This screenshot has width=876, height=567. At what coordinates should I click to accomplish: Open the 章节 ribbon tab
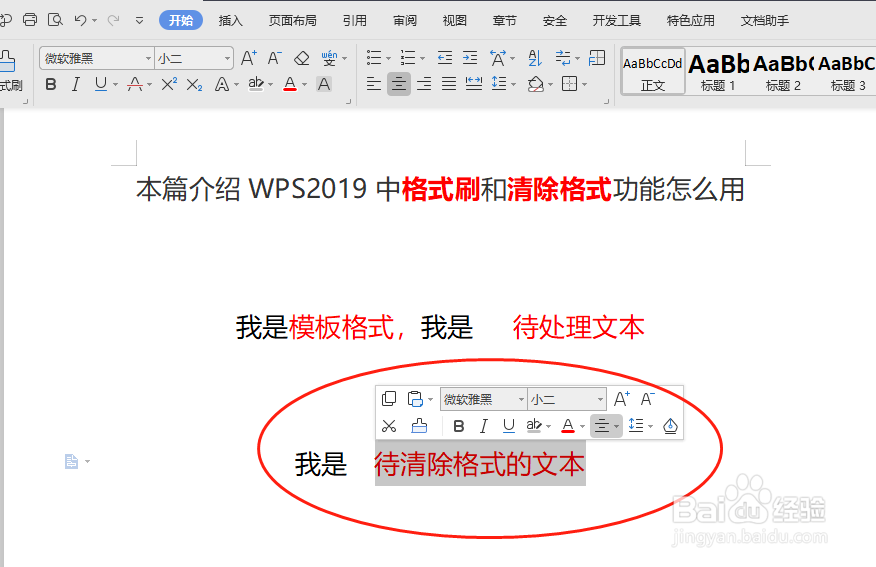[x=505, y=21]
